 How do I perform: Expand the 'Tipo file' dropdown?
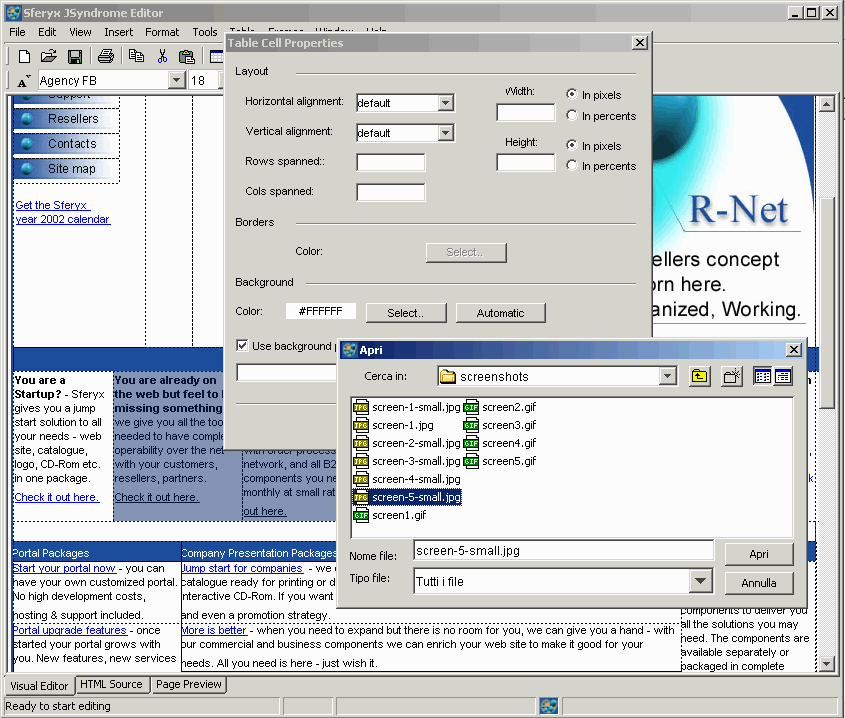tap(700, 582)
